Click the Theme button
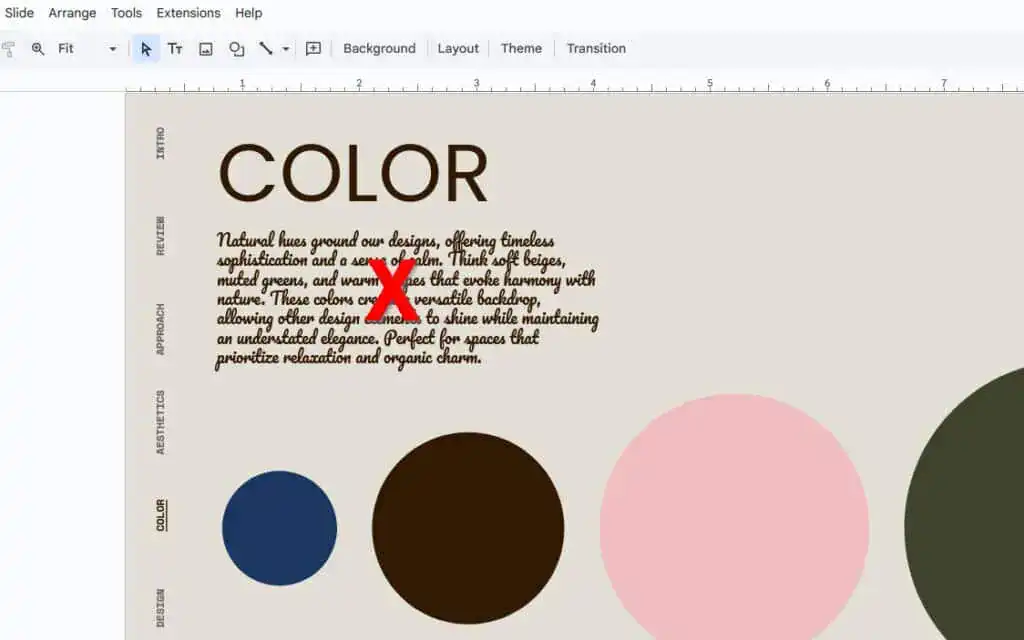 click(521, 48)
